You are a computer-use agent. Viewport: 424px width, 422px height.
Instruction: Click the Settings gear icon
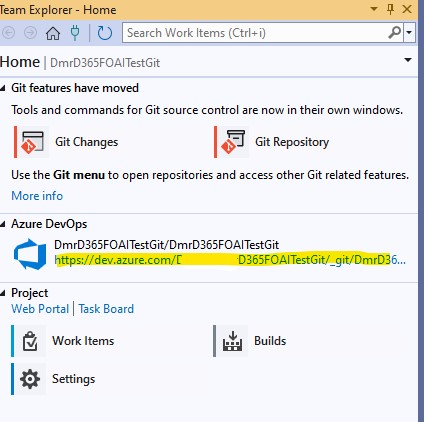point(30,379)
